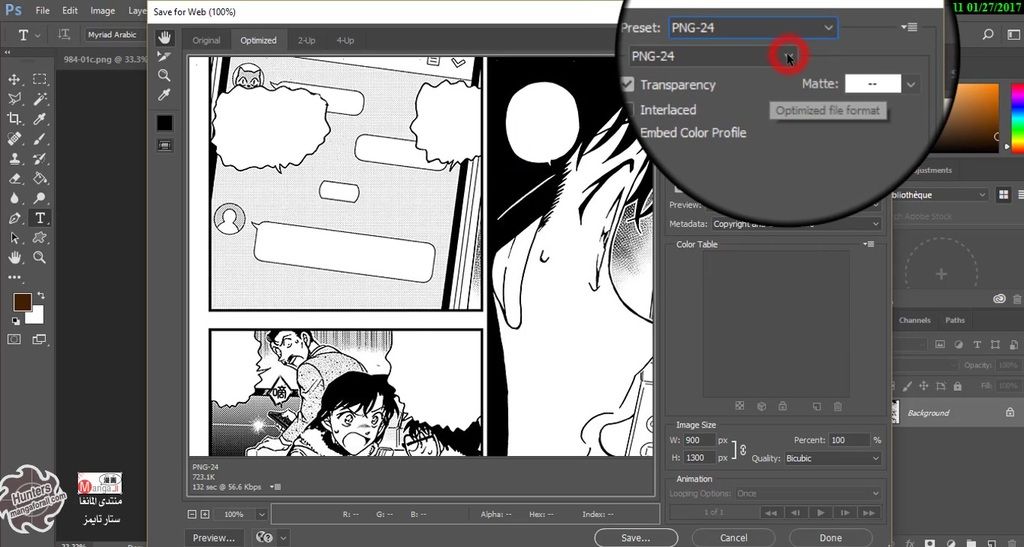Toggle lock all in Layers panel

(957, 386)
